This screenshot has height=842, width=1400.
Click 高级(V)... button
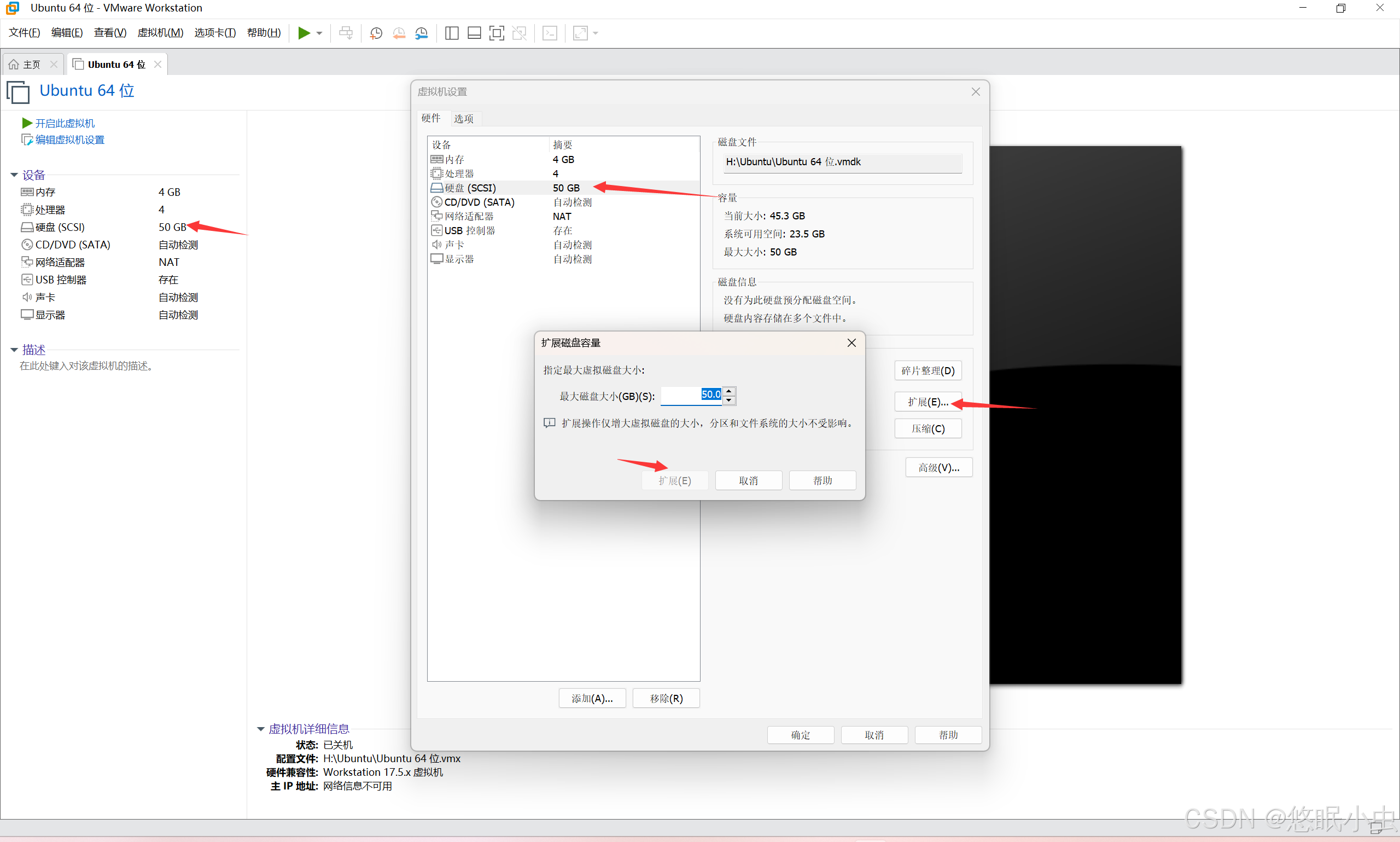(939, 468)
